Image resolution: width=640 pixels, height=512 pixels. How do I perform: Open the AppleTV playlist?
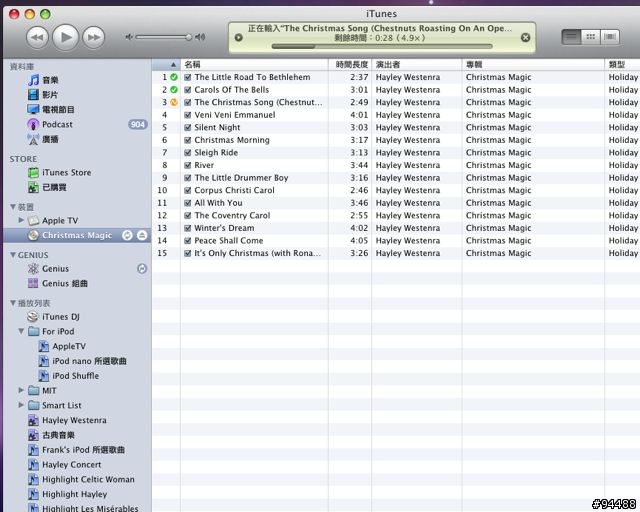(x=69, y=346)
